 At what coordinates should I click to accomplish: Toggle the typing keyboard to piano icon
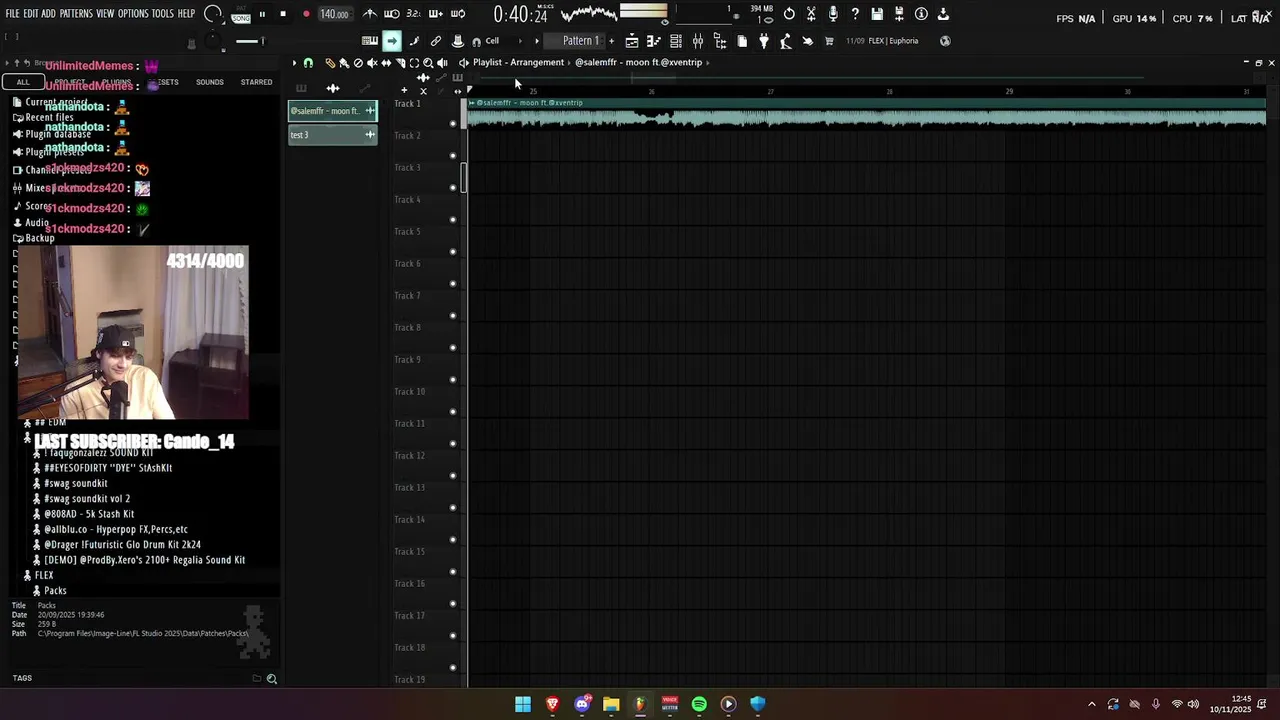tap(370, 41)
